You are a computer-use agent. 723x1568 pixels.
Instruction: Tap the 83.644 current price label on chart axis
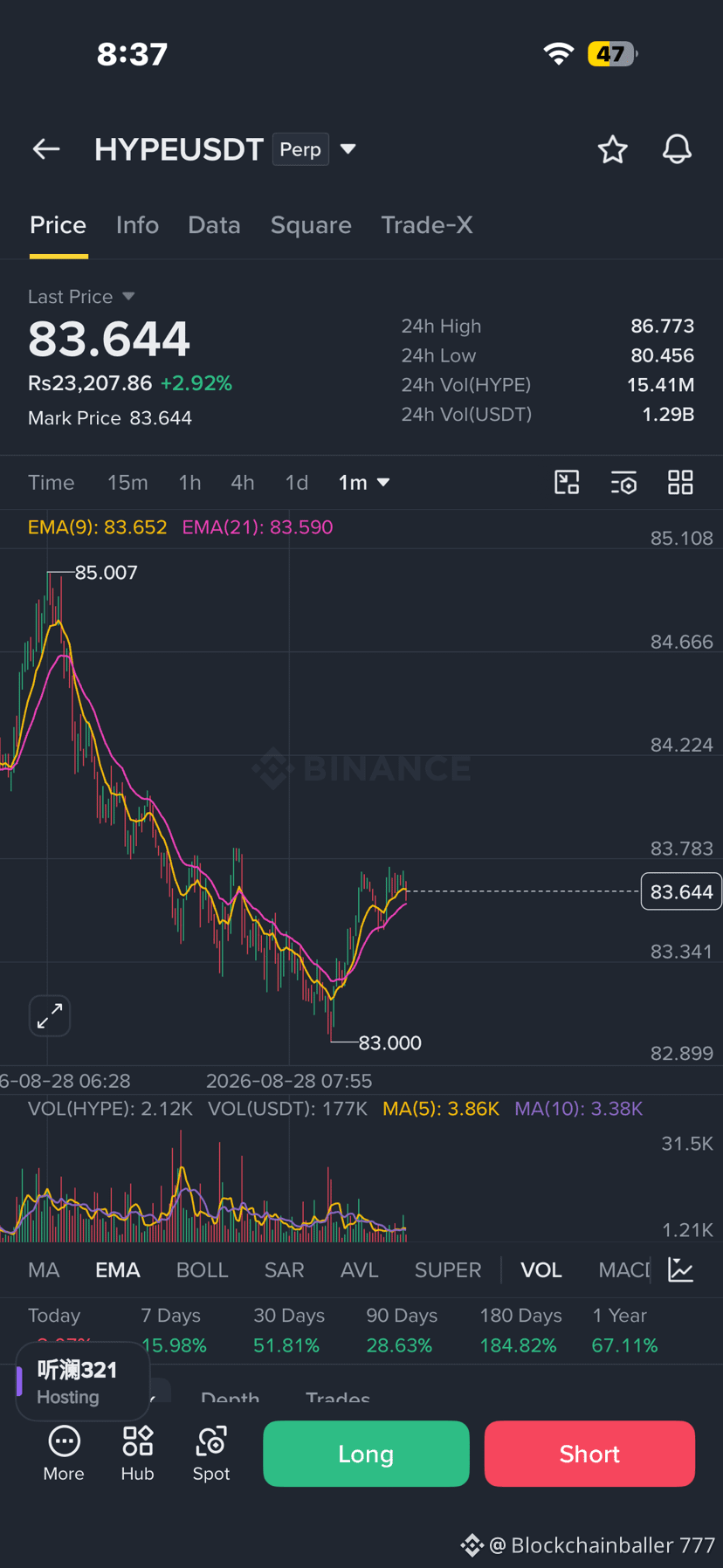pyautogui.click(x=681, y=891)
